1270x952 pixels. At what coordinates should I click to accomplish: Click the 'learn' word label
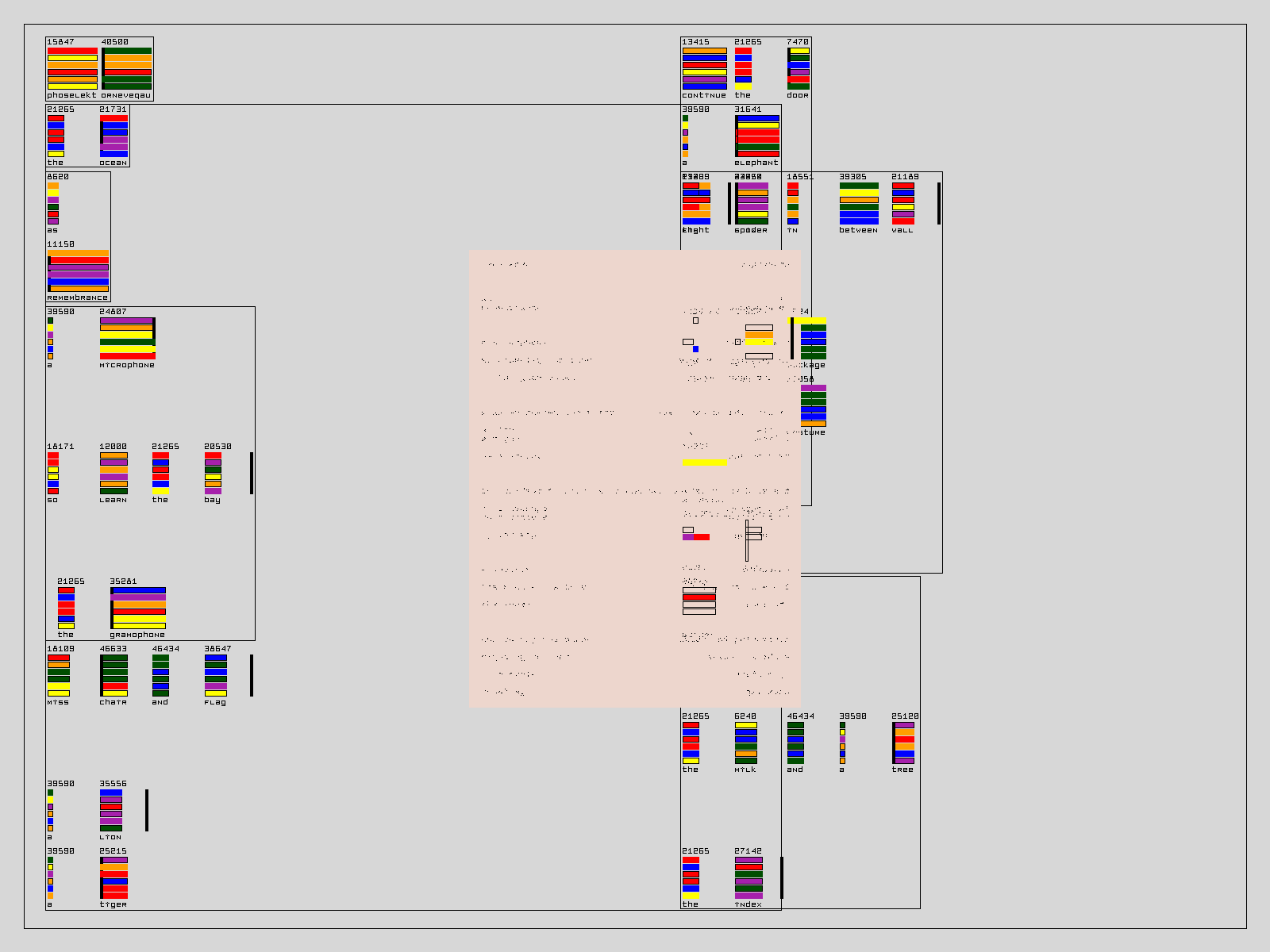click(114, 500)
